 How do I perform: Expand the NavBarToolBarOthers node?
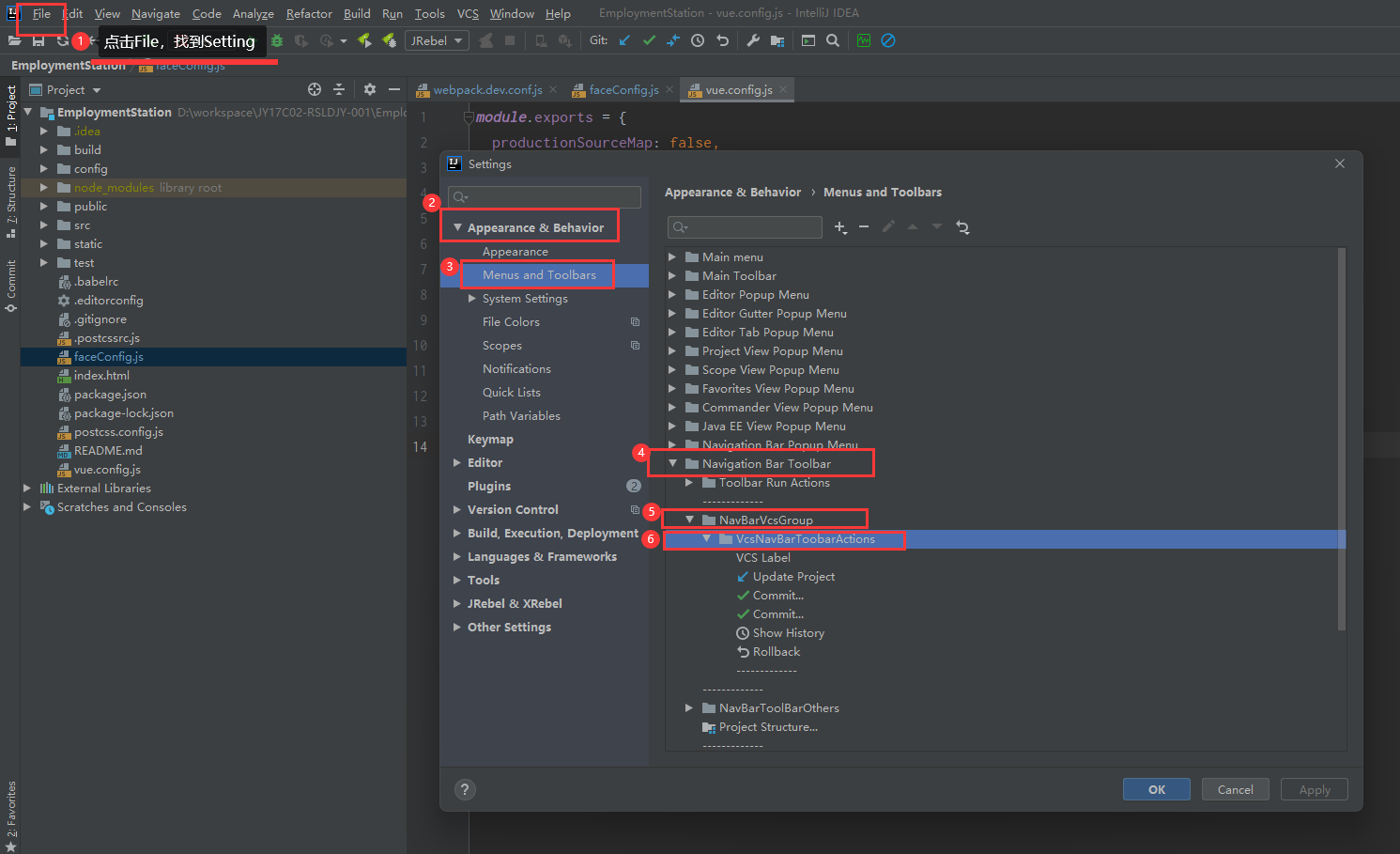[x=689, y=708]
